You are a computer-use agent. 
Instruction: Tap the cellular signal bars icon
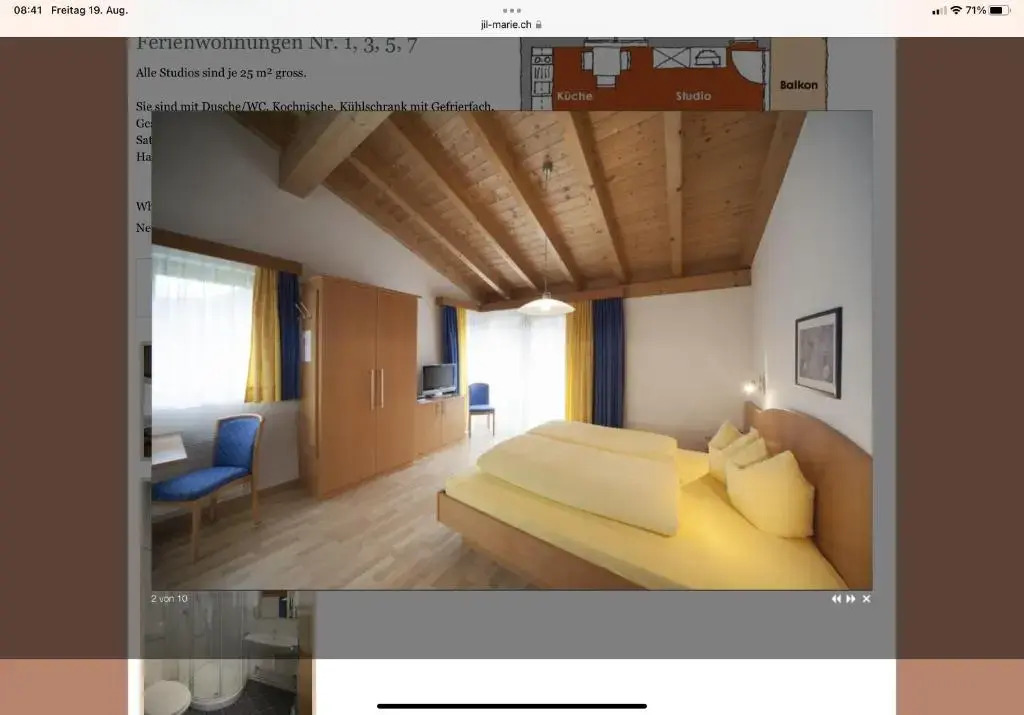(x=938, y=10)
